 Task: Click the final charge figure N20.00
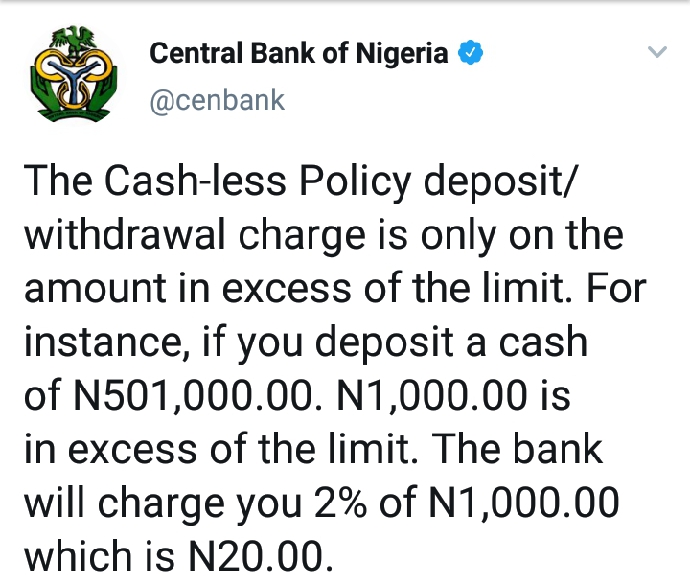coord(261,556)
